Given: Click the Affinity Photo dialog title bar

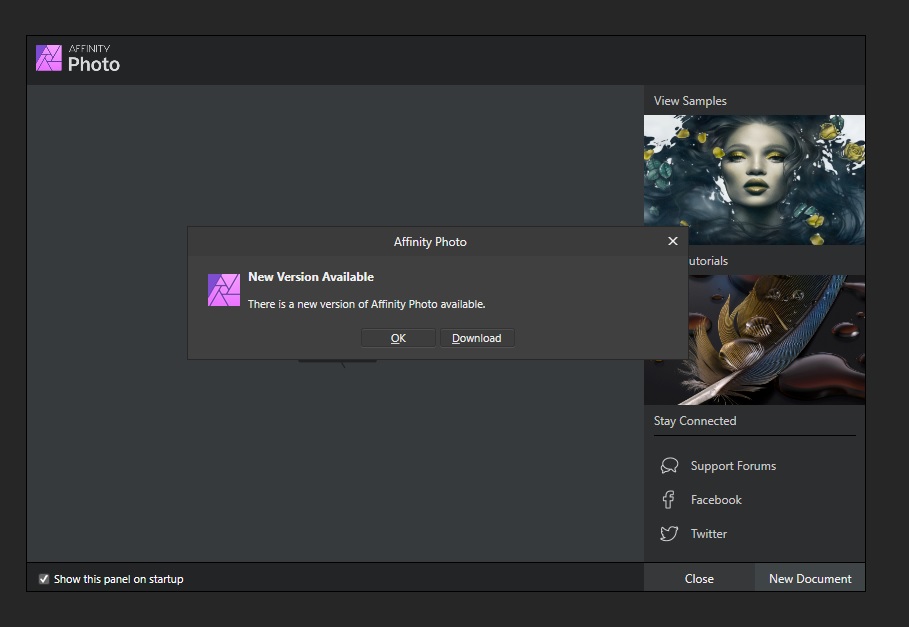Looking at the screenshot, I should click(x=430, y=241).
